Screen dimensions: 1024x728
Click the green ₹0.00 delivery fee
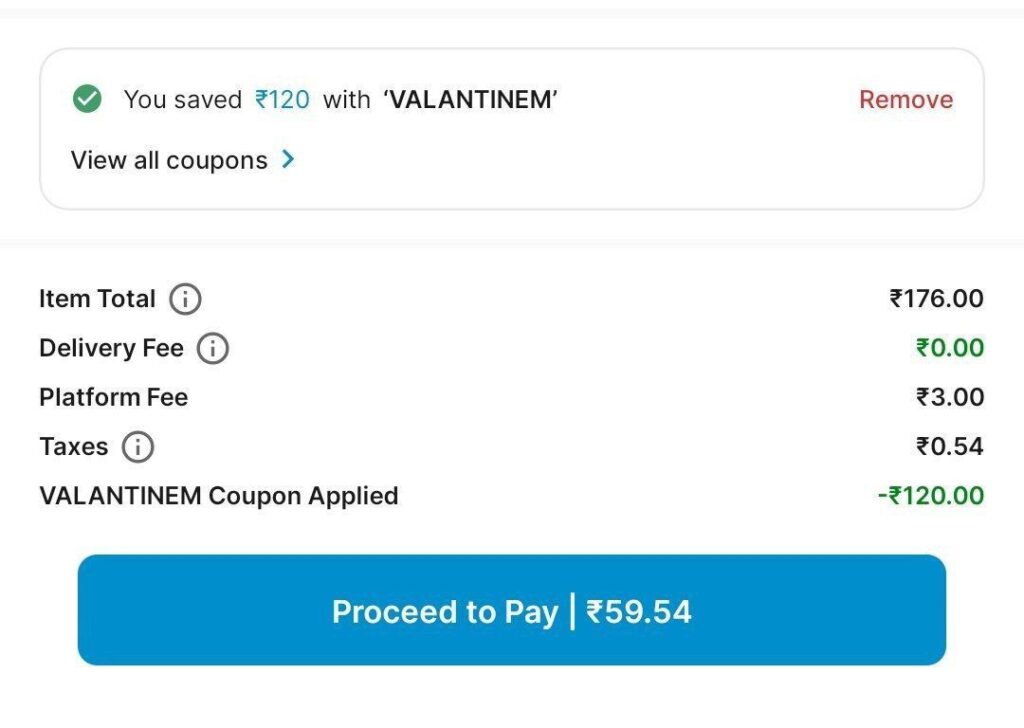[x=949, y=348]
